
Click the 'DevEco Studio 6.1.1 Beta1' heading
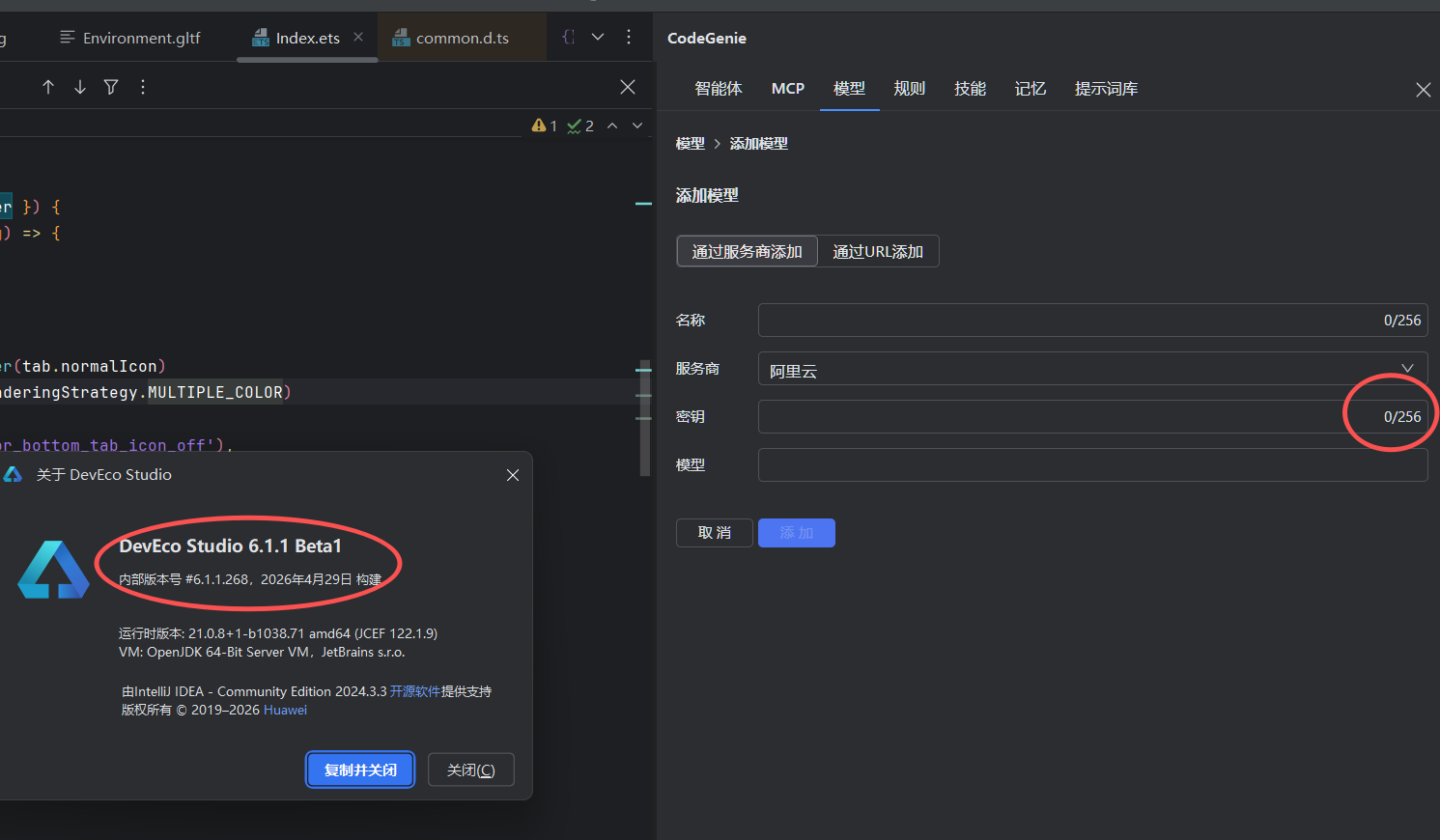(x=231, y=546)
